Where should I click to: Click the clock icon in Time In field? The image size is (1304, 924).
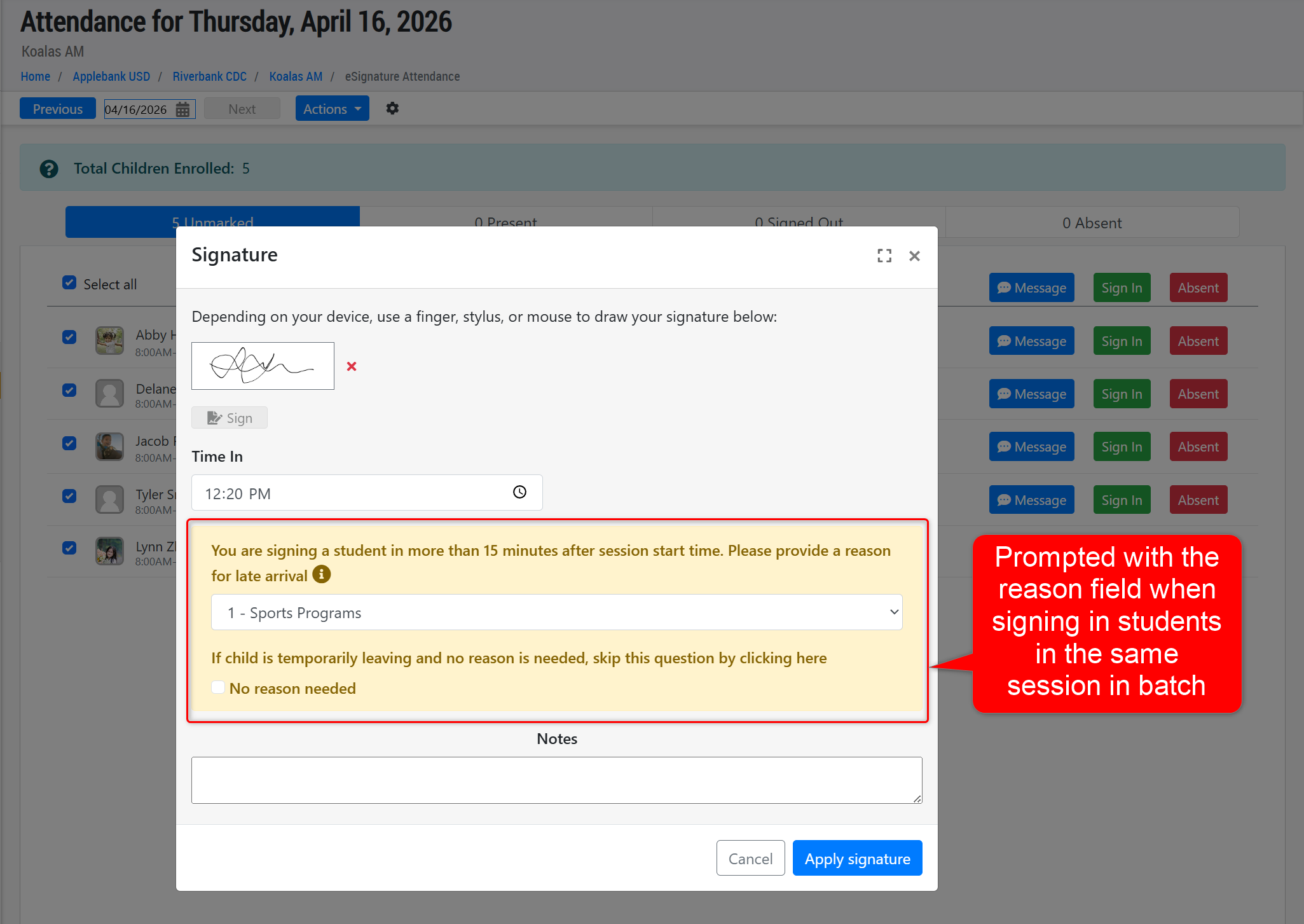519,492
